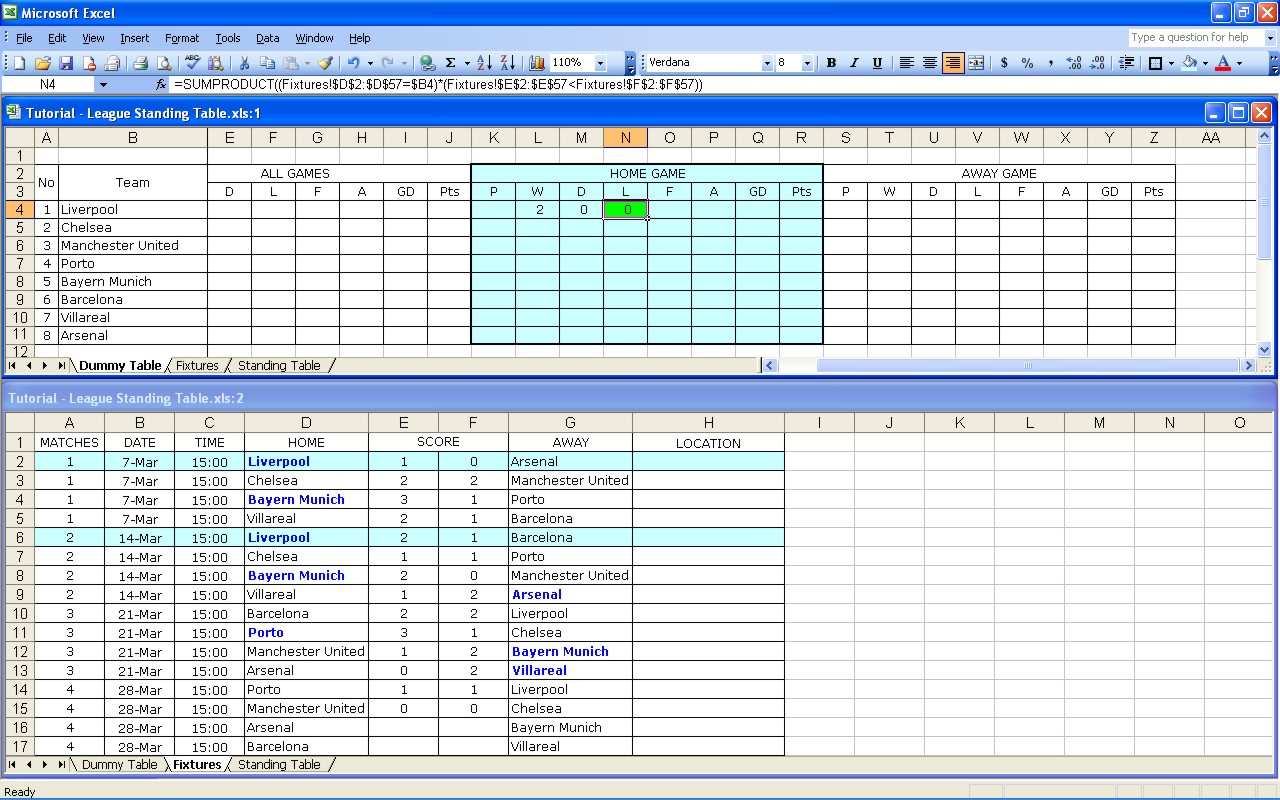Viewport: 1280px width, 800px height.
Task: Decrease decimal places
Action: (x=1097, y=63)
